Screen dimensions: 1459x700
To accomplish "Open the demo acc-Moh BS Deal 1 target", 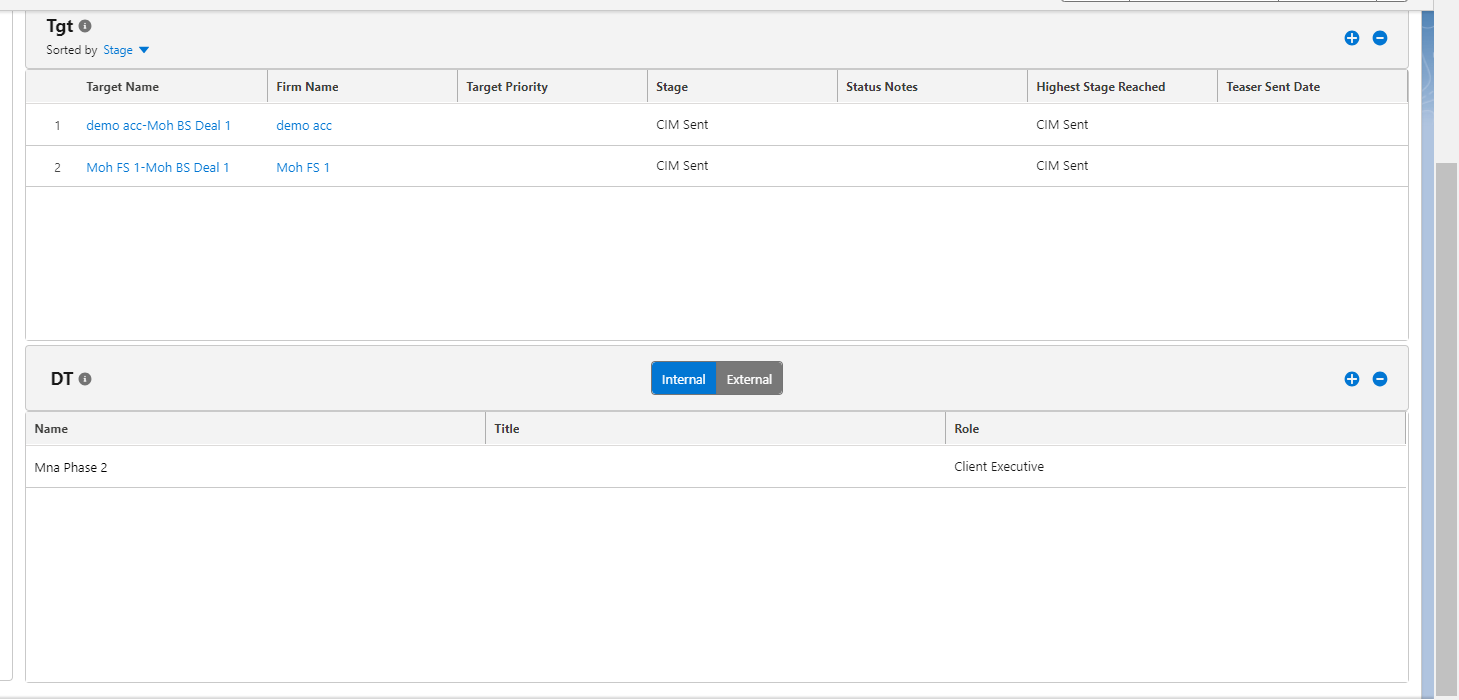I will pos(158,126).
